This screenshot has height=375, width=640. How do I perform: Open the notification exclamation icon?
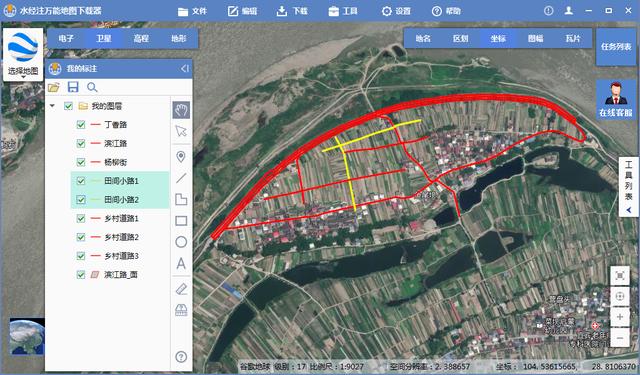click(x=549, y=11)
